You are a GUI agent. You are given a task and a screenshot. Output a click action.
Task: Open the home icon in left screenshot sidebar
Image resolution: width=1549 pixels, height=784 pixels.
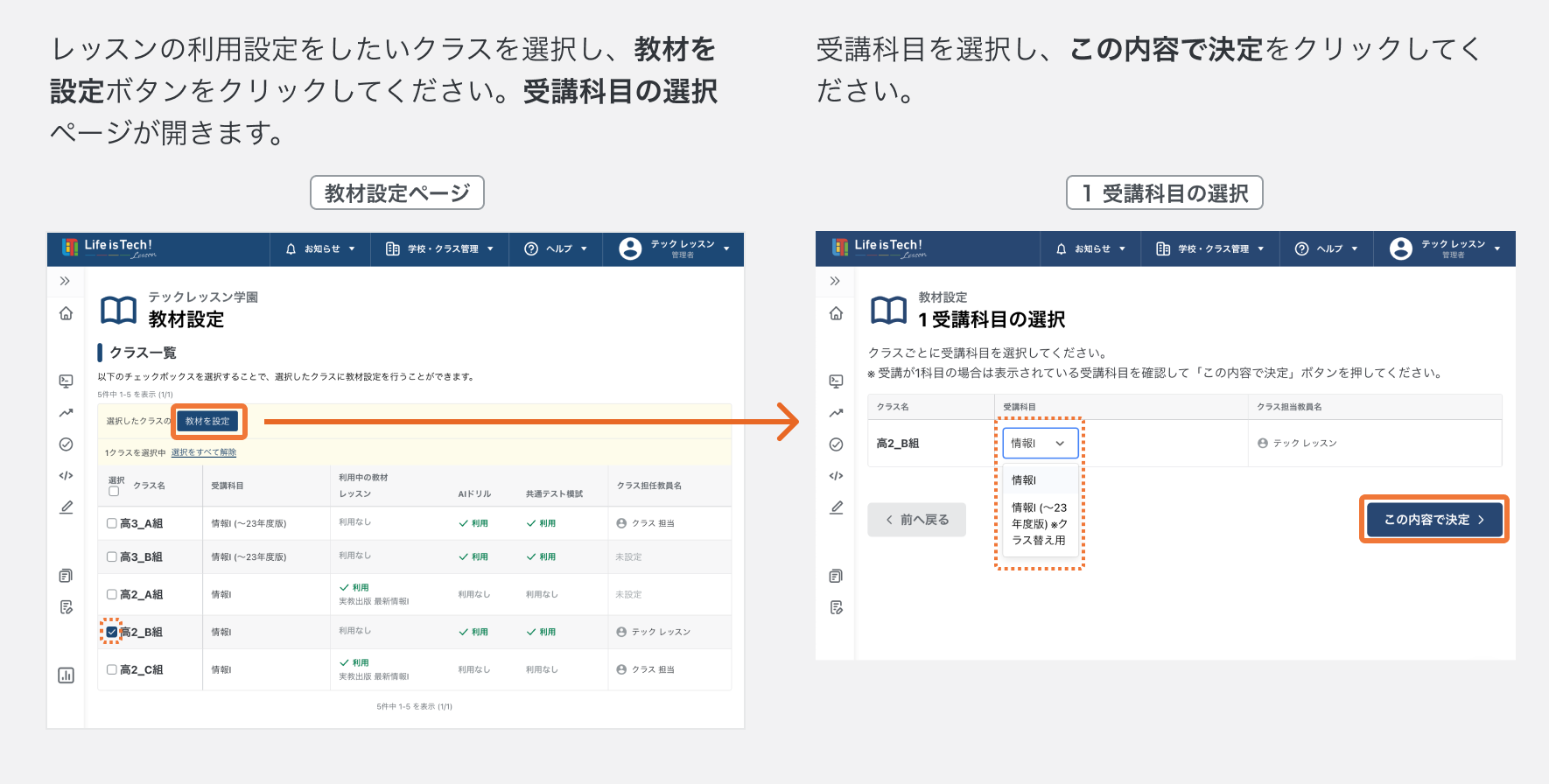pos(66,313)
